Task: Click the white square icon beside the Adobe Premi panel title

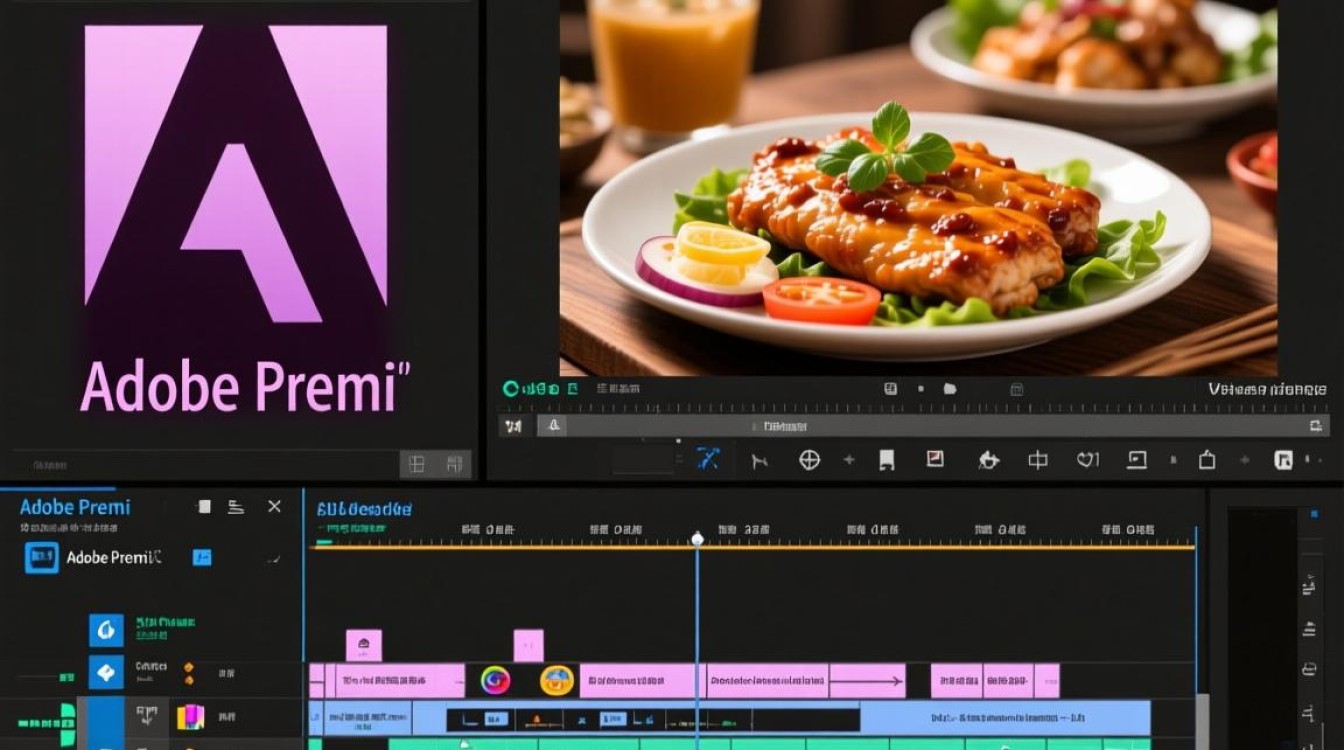Action: 204,507
